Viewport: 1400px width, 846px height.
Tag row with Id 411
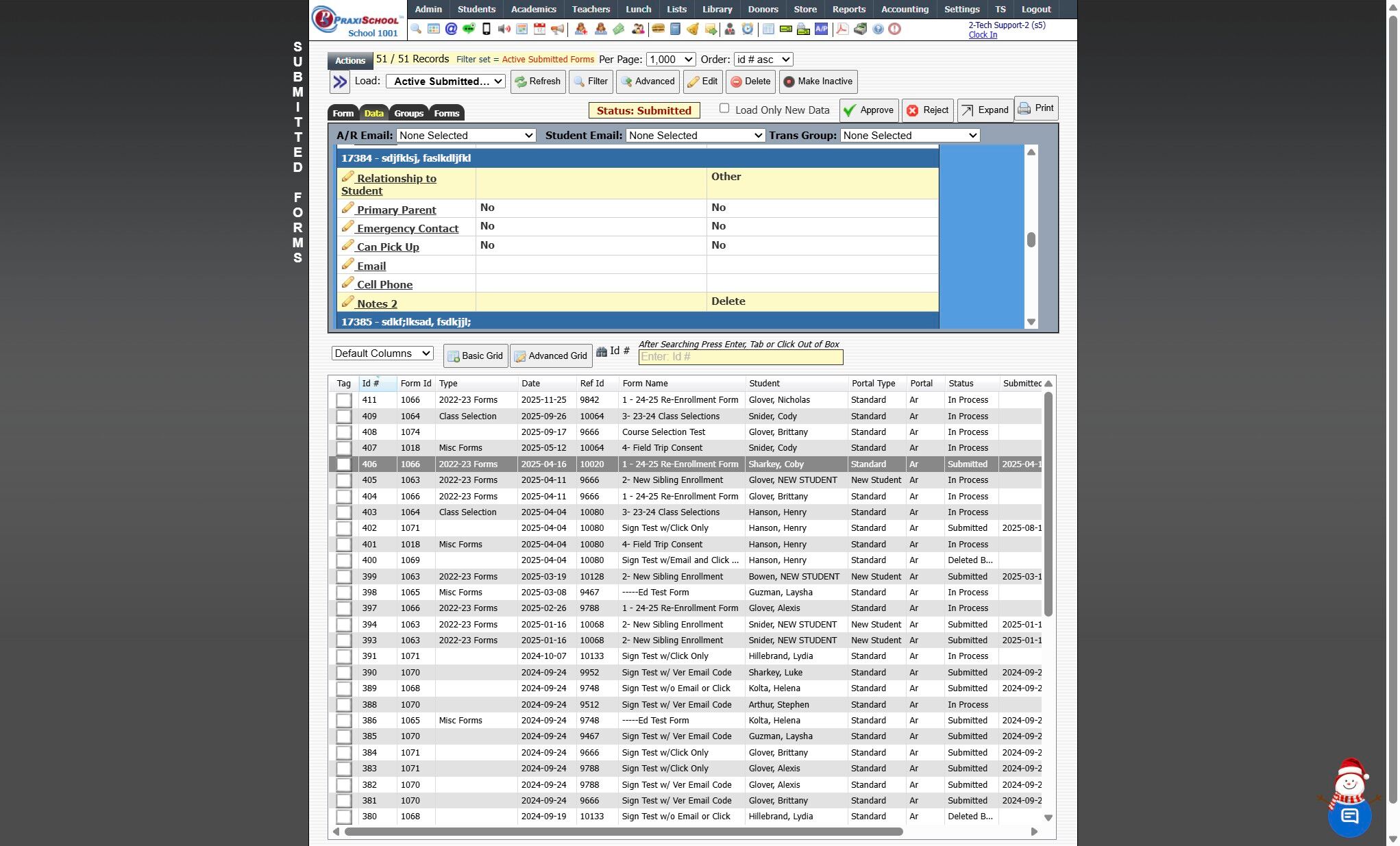point(344,400)
